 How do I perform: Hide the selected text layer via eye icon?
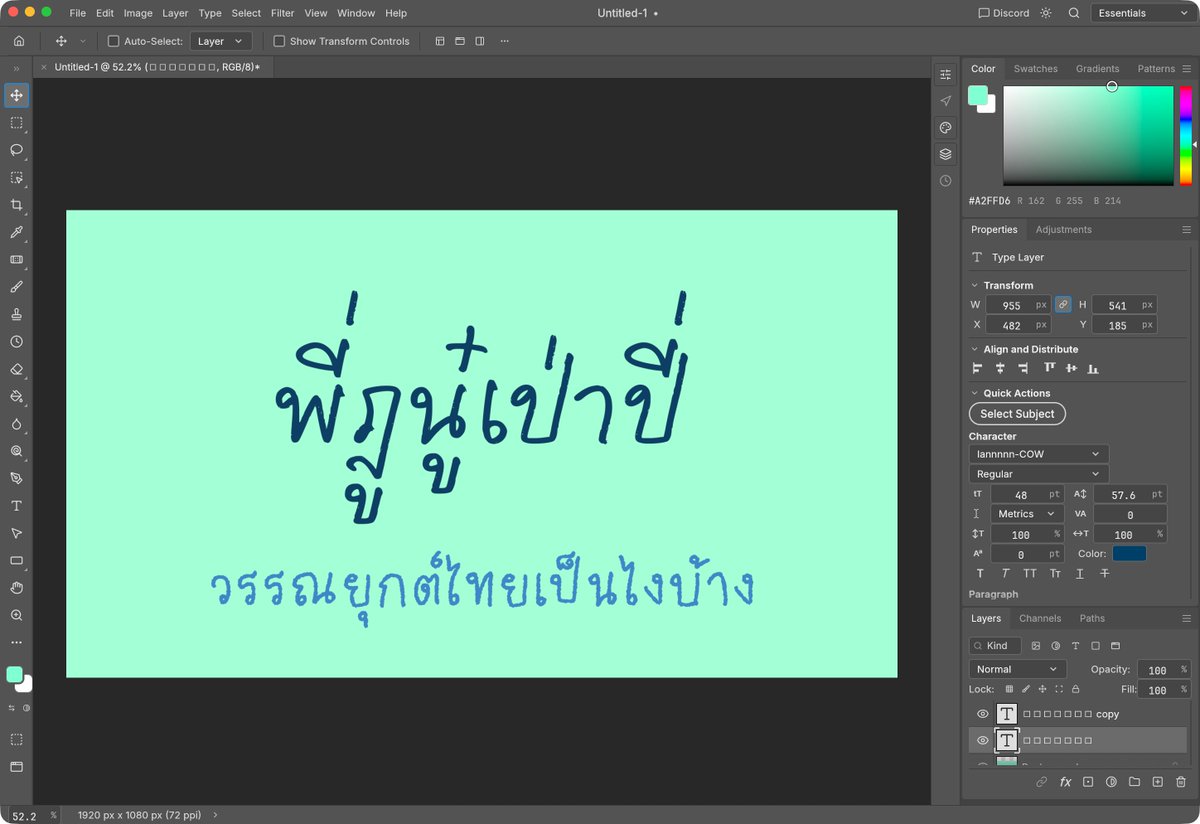pyautogui.click(x=982, y=741)
